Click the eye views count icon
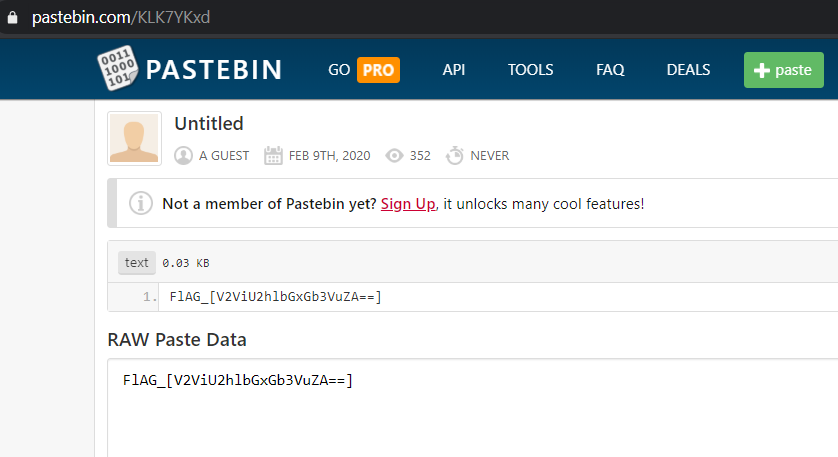 tap(394, 156)
